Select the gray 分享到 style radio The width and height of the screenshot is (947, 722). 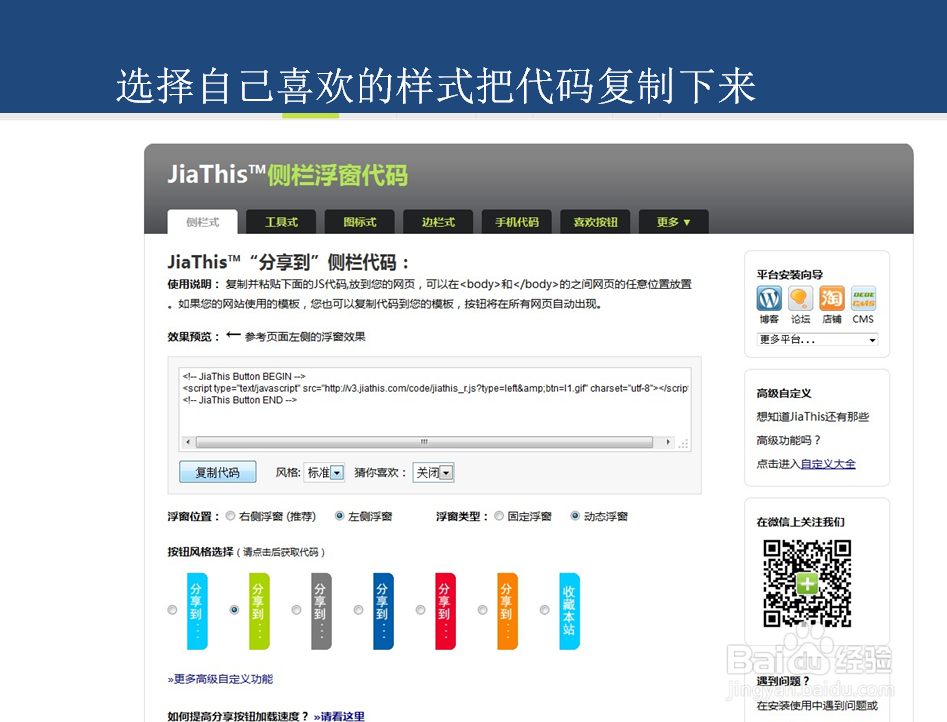point(294,610)
